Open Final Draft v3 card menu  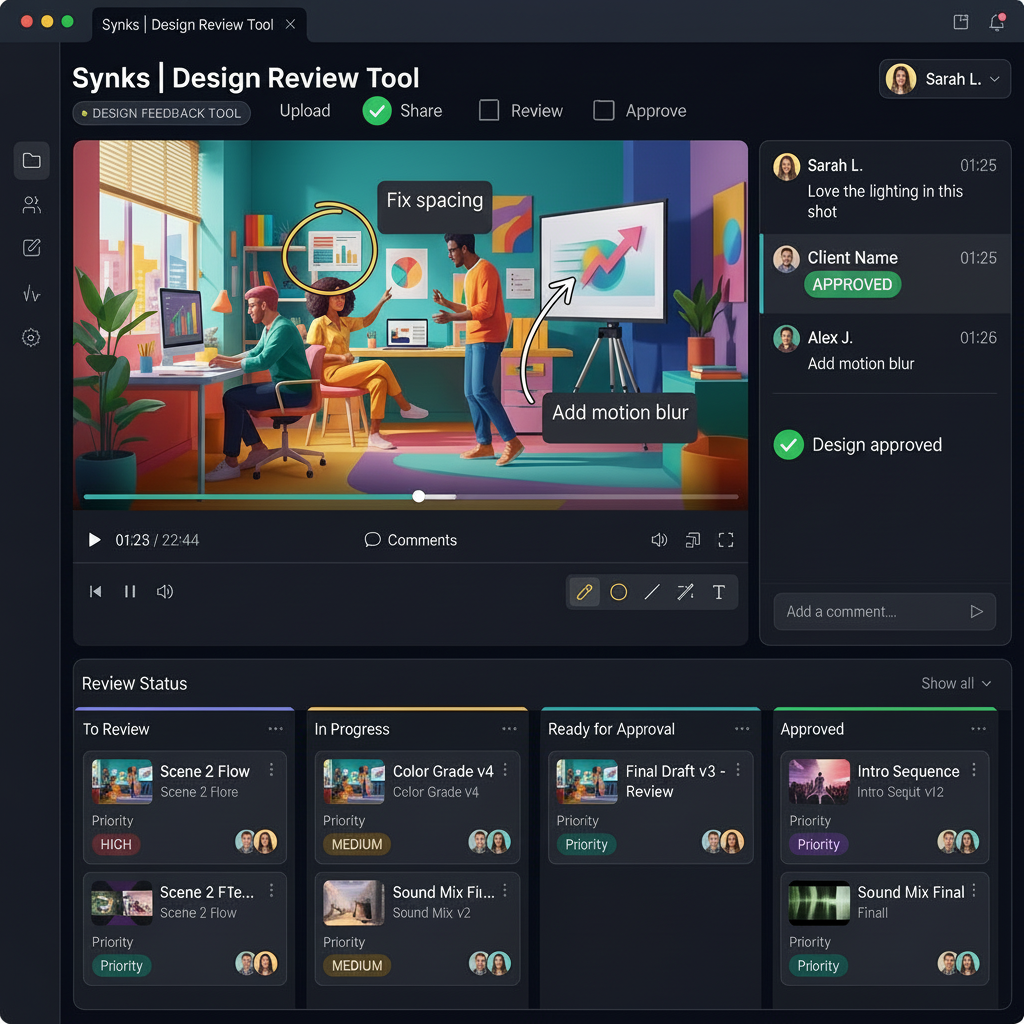(738, 771)
